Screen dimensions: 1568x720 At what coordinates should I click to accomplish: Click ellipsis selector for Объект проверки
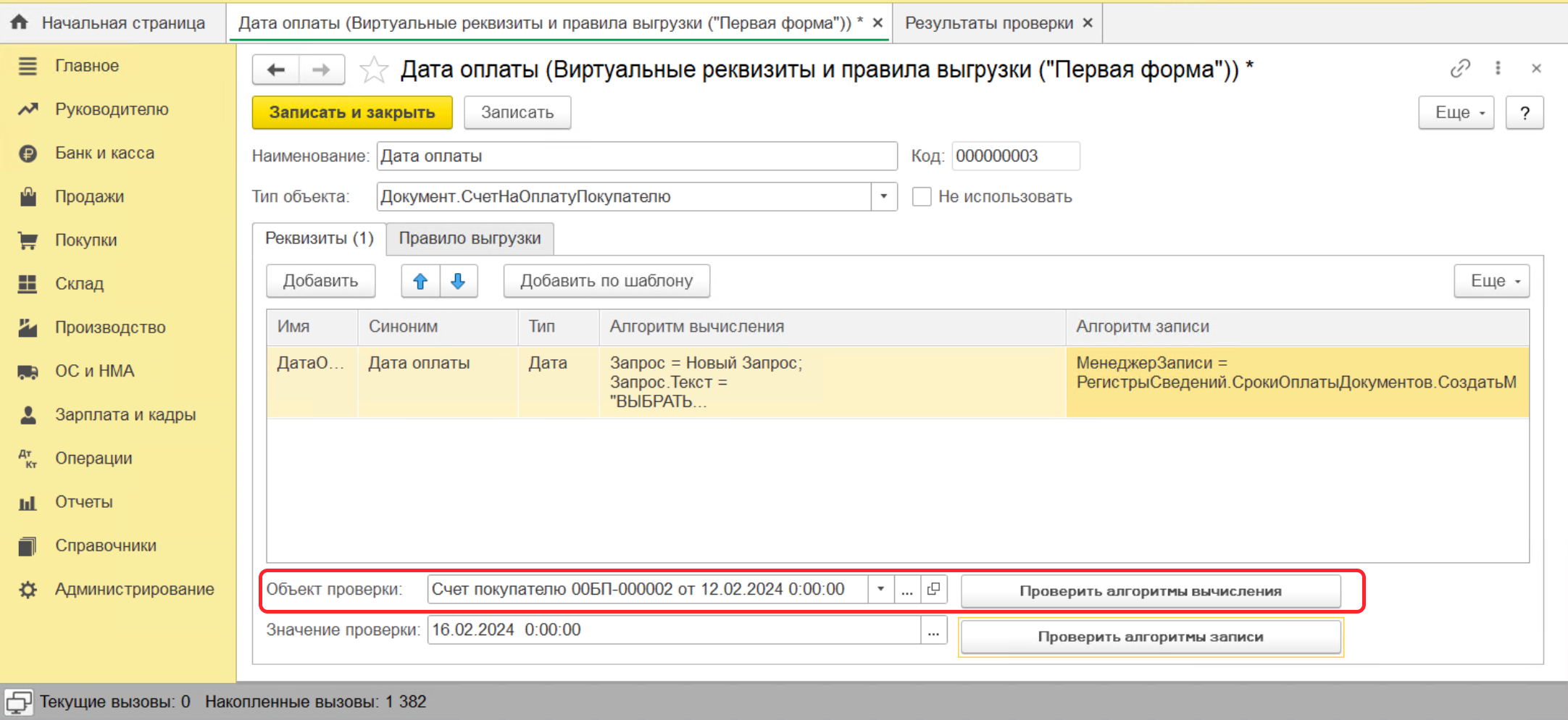point(907,589)
